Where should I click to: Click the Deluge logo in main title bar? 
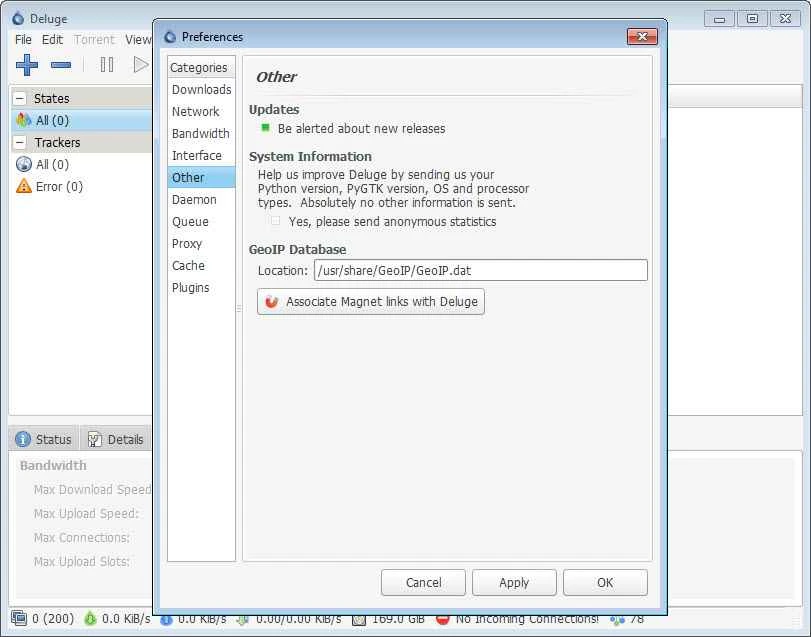(18, 19)
